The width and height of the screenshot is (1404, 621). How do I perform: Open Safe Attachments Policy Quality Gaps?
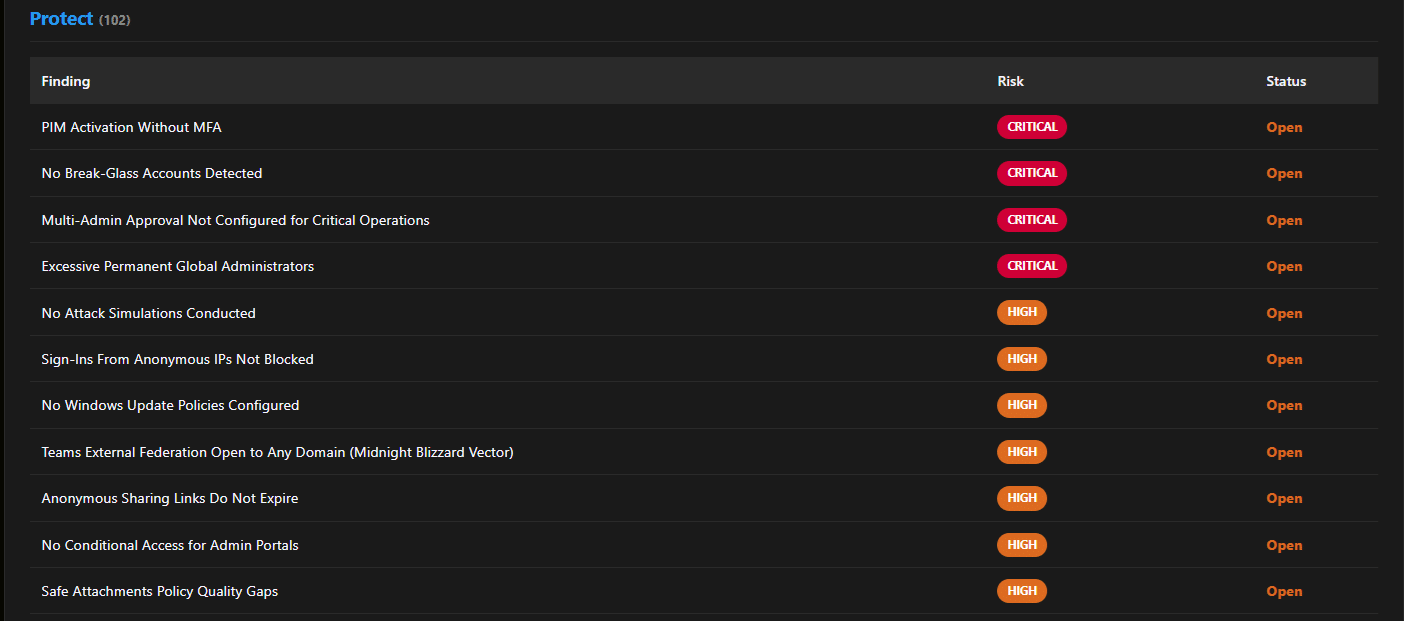160,591
